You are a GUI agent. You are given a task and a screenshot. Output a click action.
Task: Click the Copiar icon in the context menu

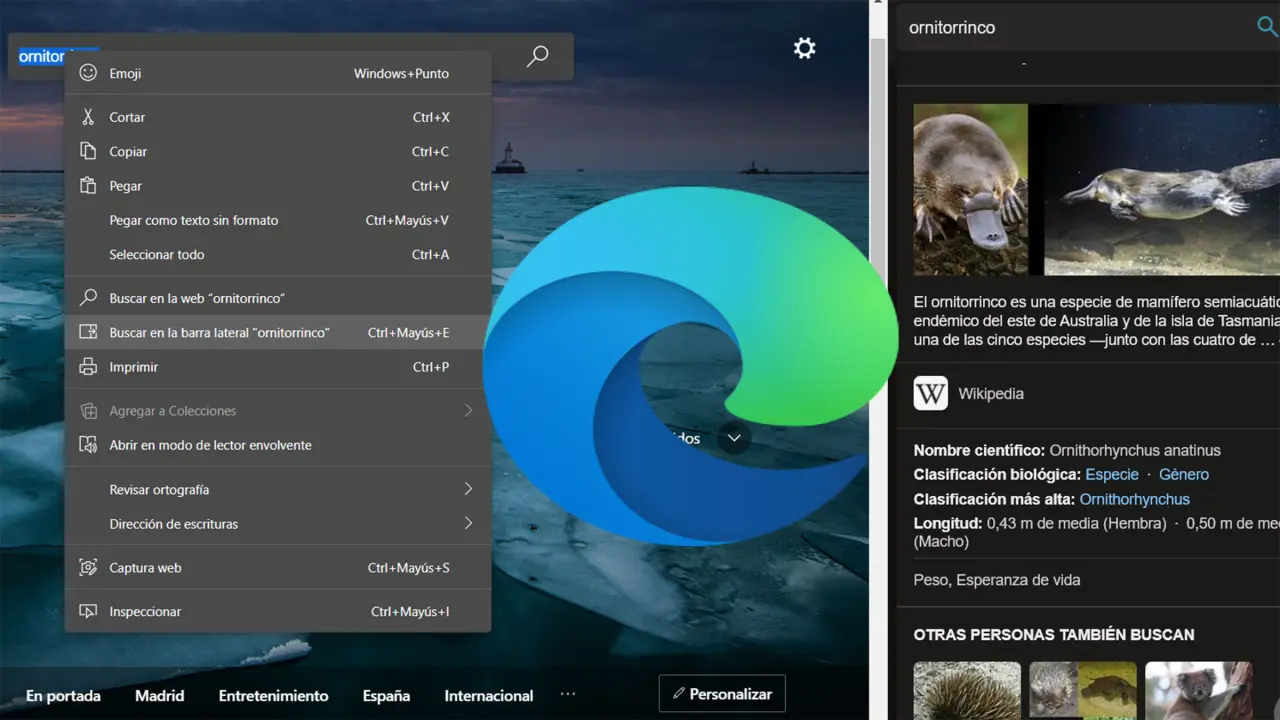[x=89, y=152]
